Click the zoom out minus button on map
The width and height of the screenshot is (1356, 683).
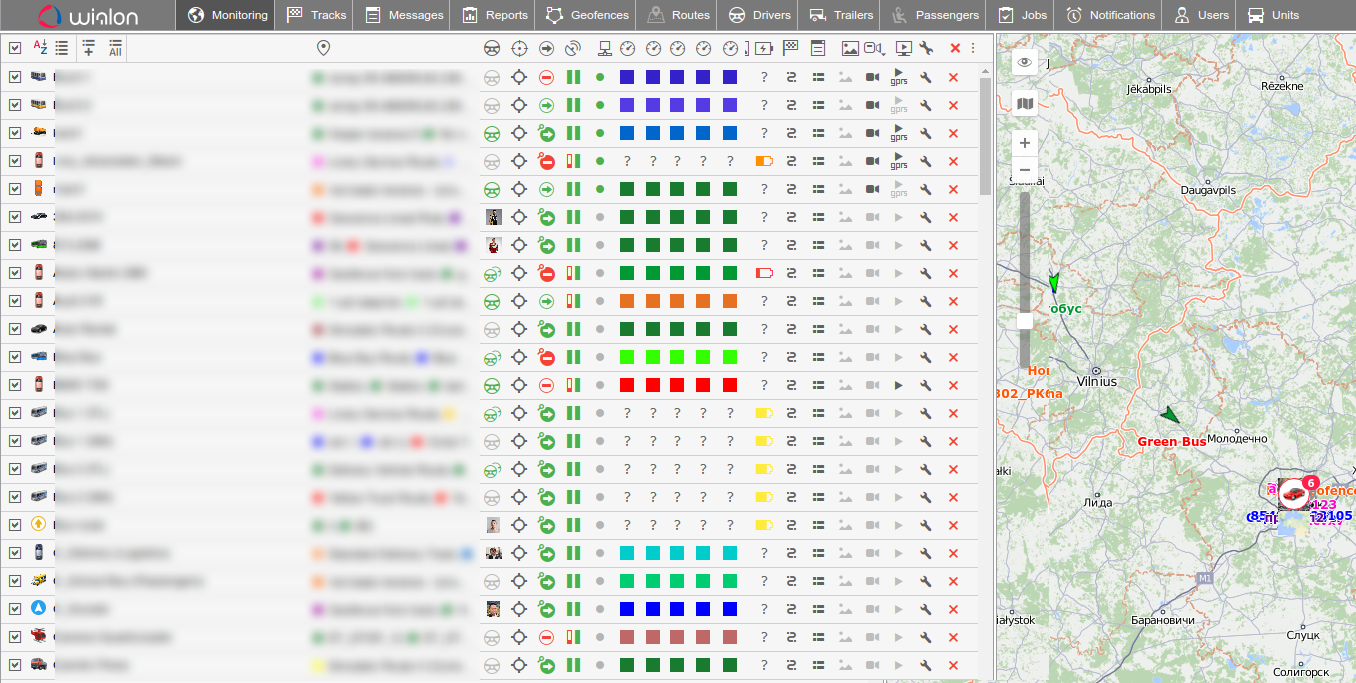pyautogui.click(x=1024, y=169)
